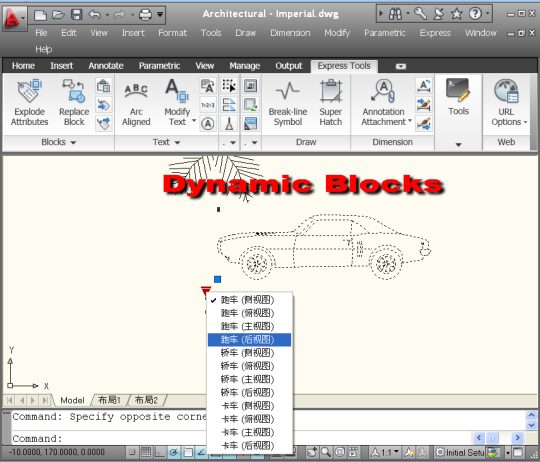Click Initial Setup workspace switching button

point(460,452)
